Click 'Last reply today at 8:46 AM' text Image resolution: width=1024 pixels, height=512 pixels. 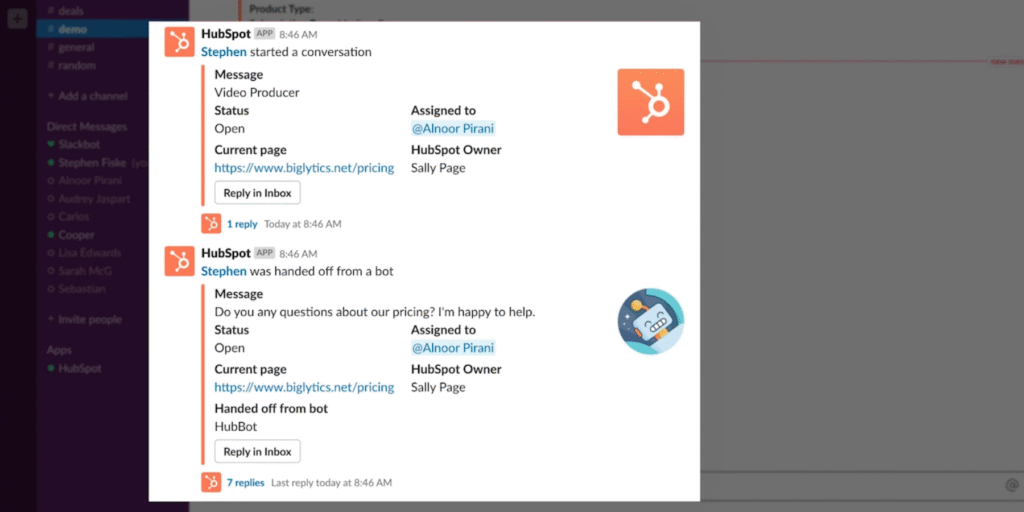pos(332,483)
